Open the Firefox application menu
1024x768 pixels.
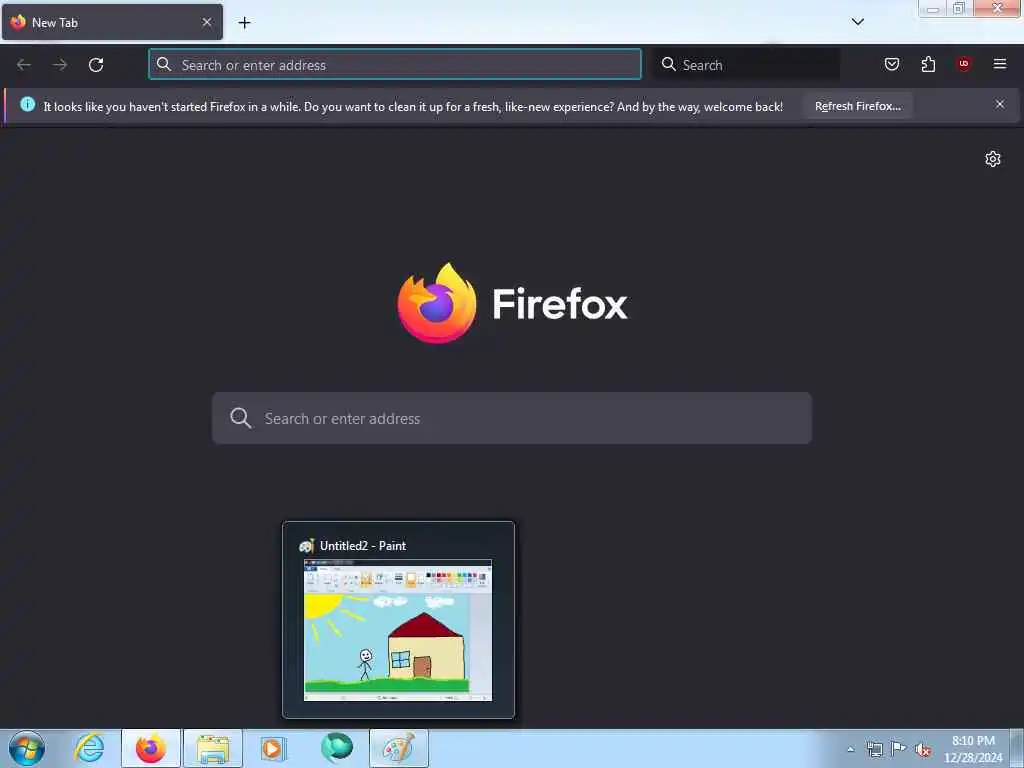[1000, 64]
